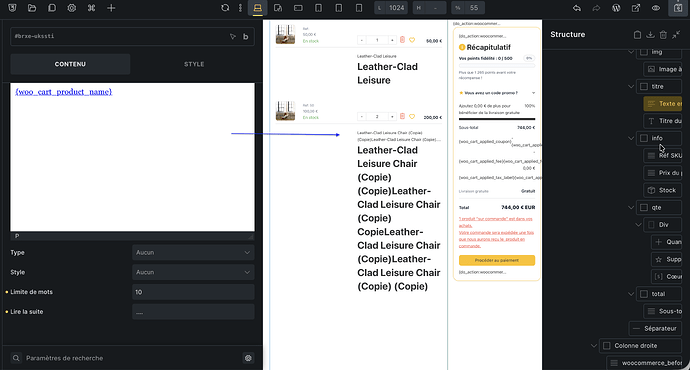This screenshot has width=690, height=370.
Task: Select the Séparateur element in Structure
Action: (655, 329)
